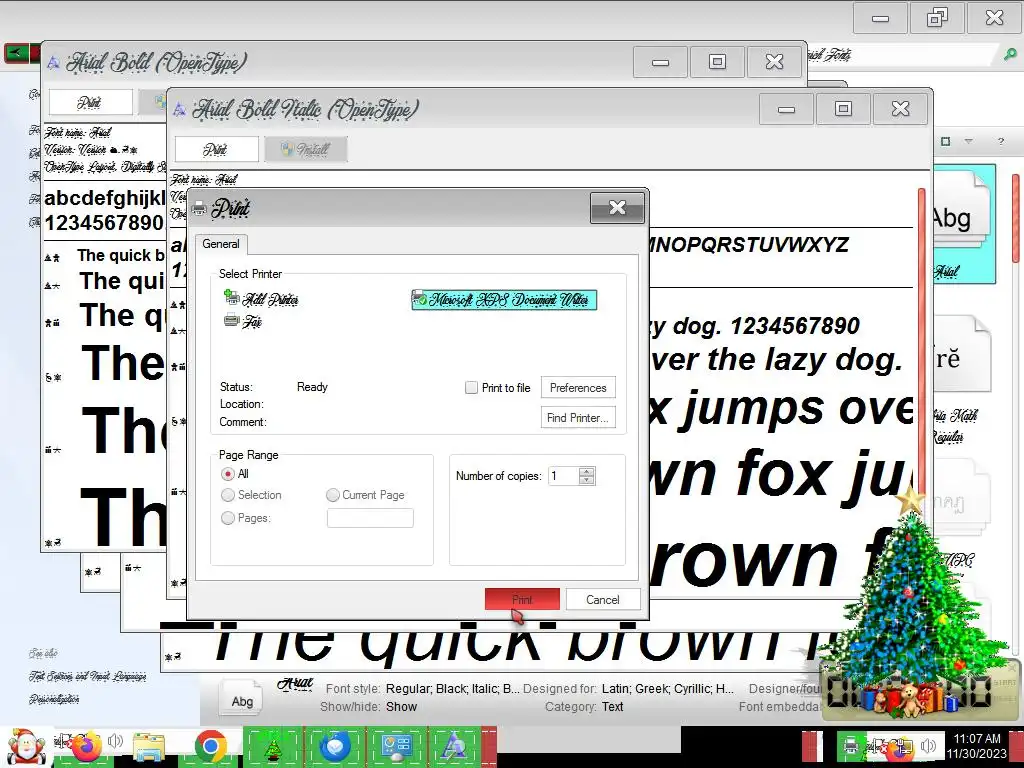This screenshot has width=1024, height=768.
Task: Choose the Current Page radio option
Action: 332,495
